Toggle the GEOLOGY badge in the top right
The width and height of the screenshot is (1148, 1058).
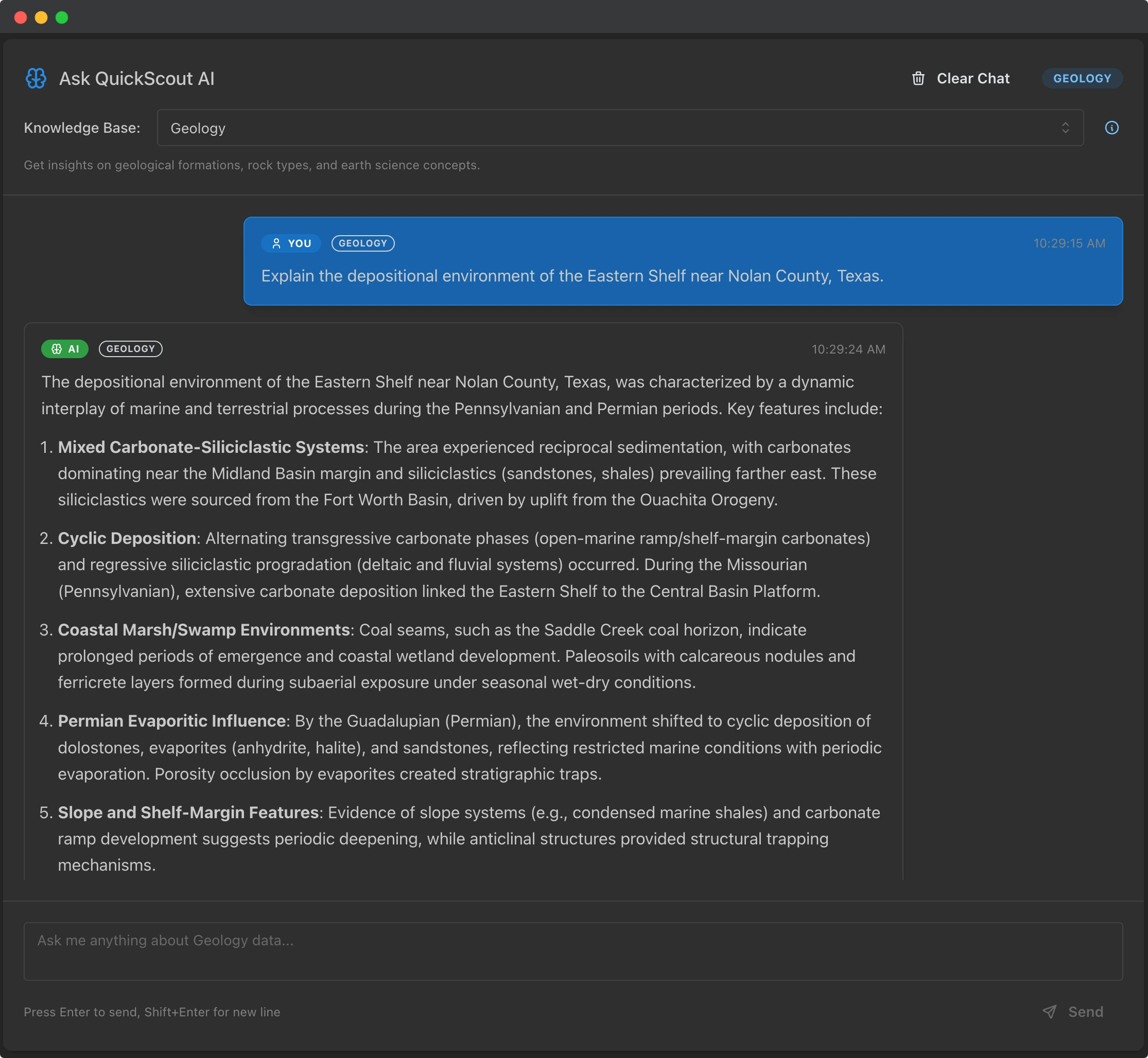pyautogui.click(x=1082, y=78)
